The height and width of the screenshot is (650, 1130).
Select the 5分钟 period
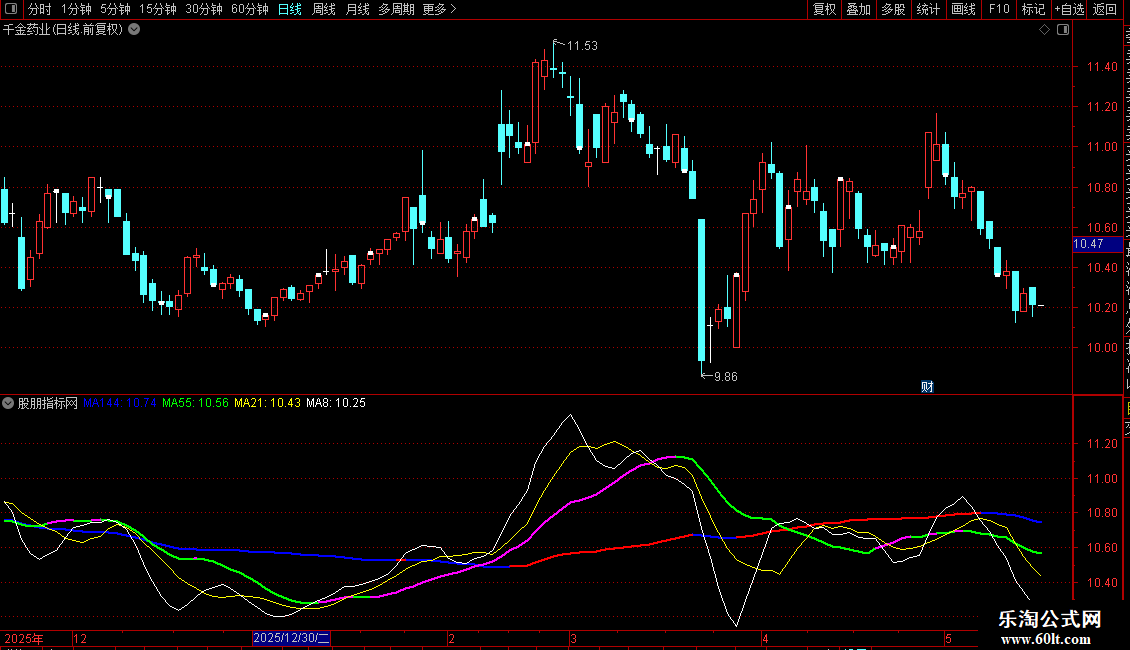(x=115, y=9)
